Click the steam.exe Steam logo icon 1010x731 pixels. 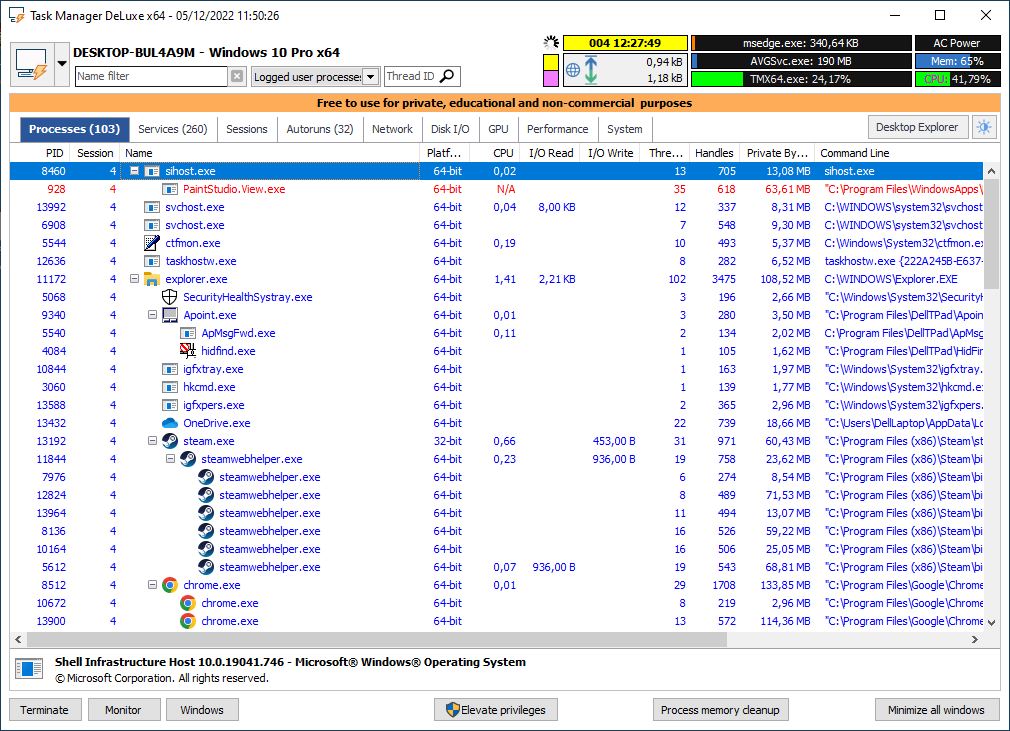[170, 441]
